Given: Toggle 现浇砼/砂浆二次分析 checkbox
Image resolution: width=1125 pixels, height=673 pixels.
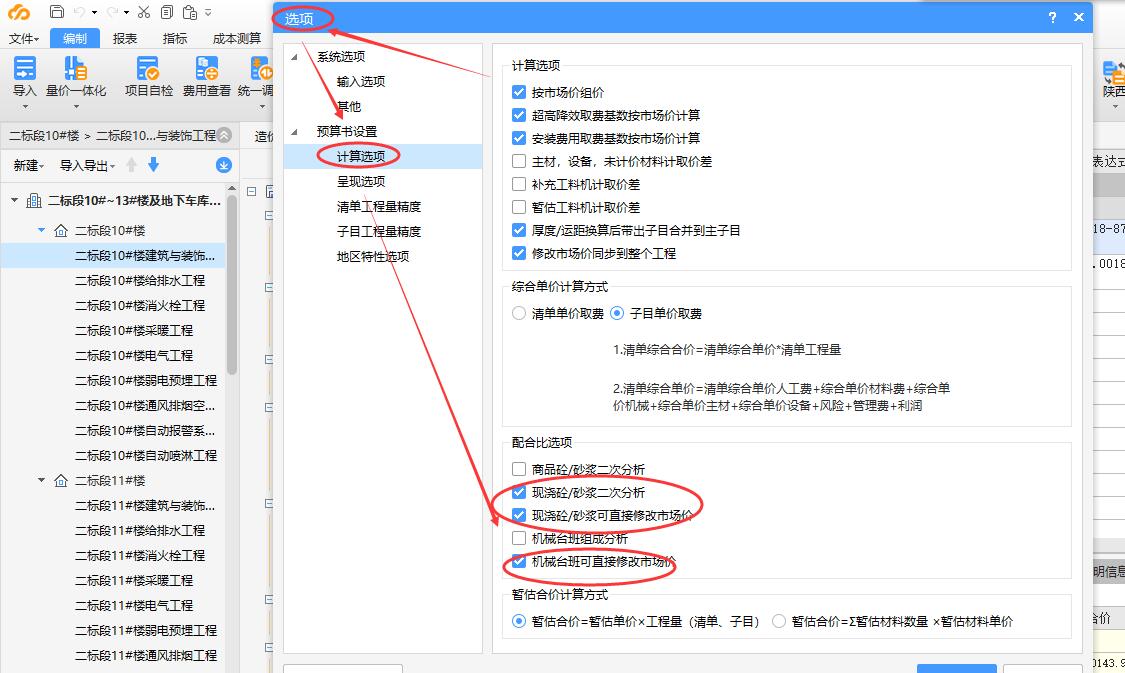Looking at the screenshot, I should click(519, 492).
